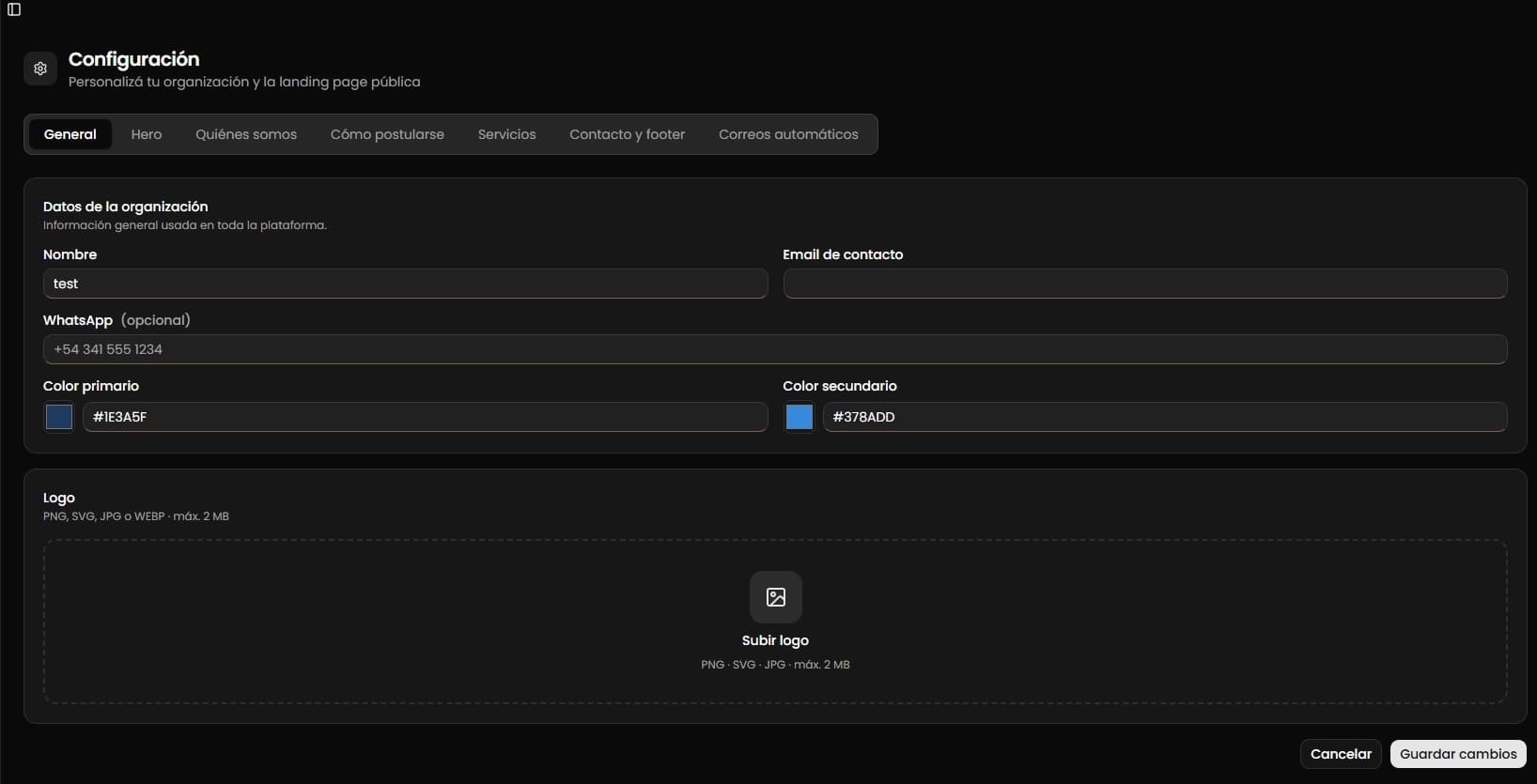Click Subir logo label
The width and height of the screenshot is (1537, 784).
point(775,640)
